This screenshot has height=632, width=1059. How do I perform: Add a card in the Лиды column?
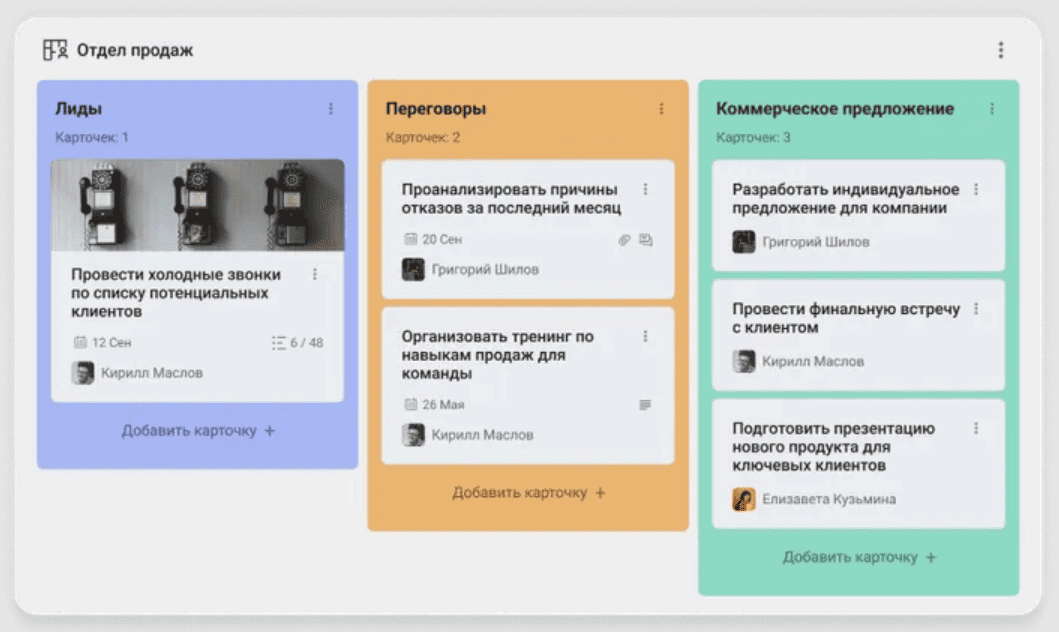pyautogui.click(x=198, y=431)
